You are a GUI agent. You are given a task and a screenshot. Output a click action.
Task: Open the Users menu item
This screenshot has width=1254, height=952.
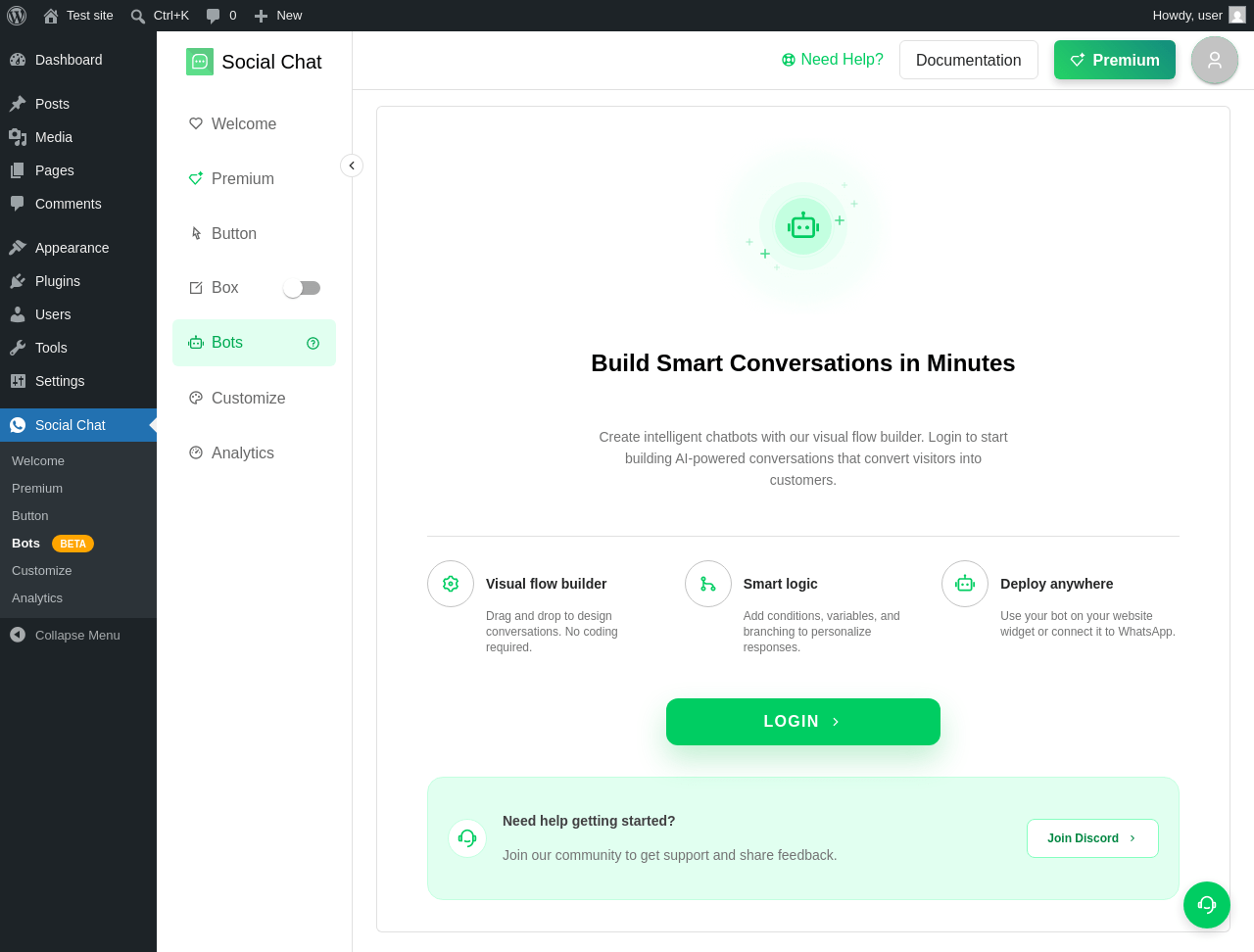click(x=78, y=314)
